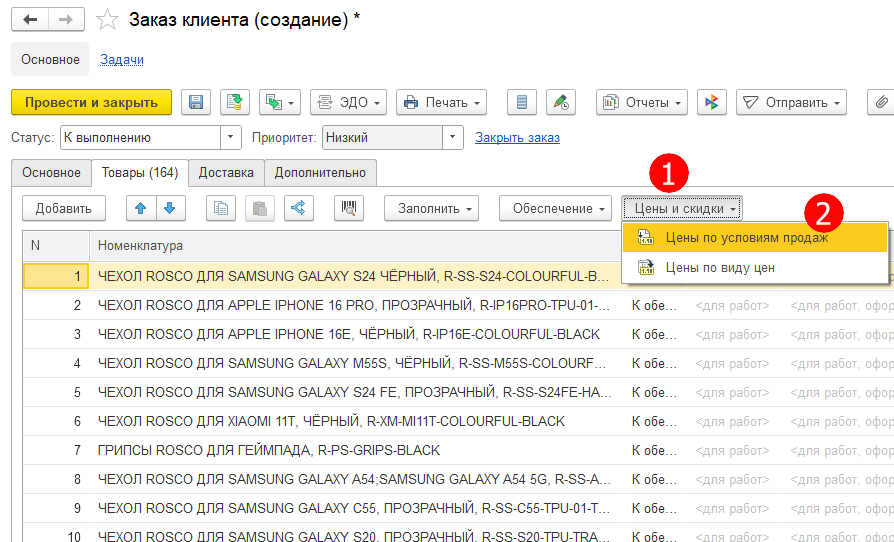Image resolution: width=894 pixels, height=542 pixels.
Task: Expand the Статус dropdown list
Action: coord(231,137)
